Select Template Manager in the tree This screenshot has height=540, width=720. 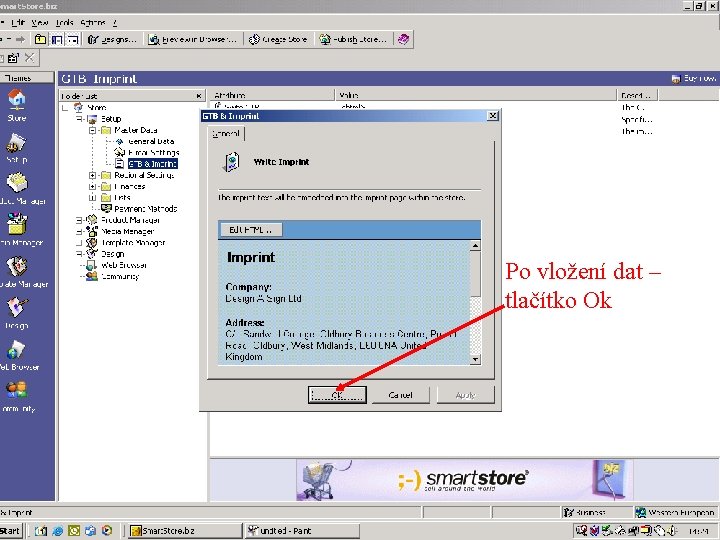click(133, 242)
